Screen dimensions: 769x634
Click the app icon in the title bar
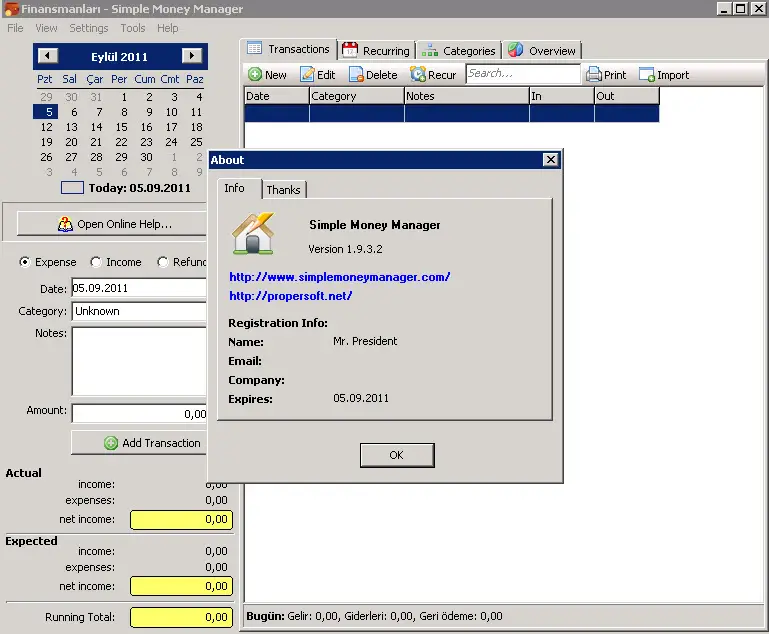pos(11,9)
